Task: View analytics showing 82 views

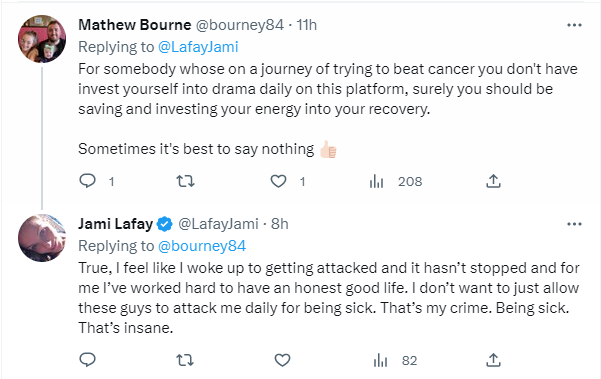Action: [395, 361]
